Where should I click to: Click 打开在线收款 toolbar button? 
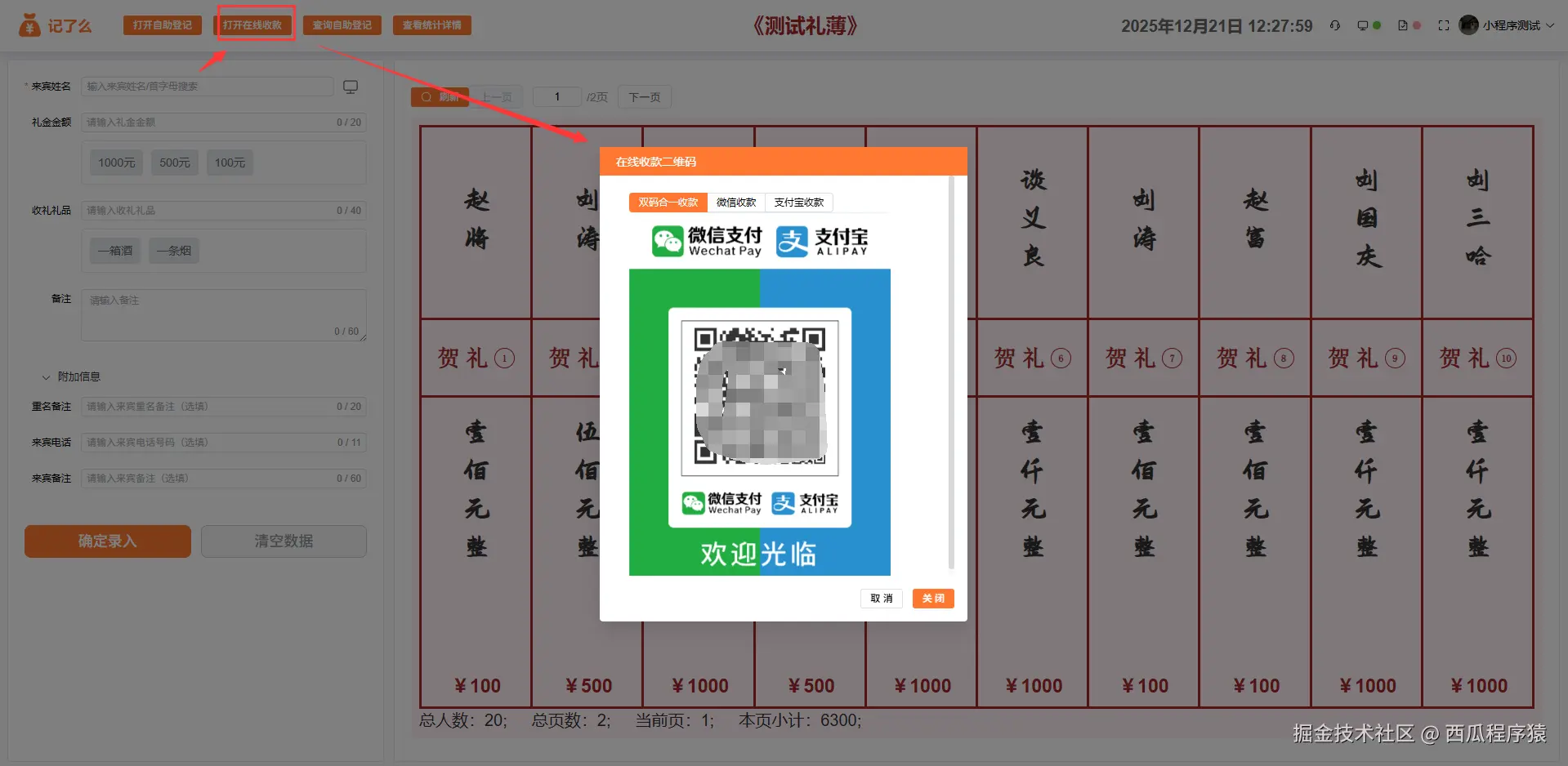pyautogui.click(x=252, y=25)
